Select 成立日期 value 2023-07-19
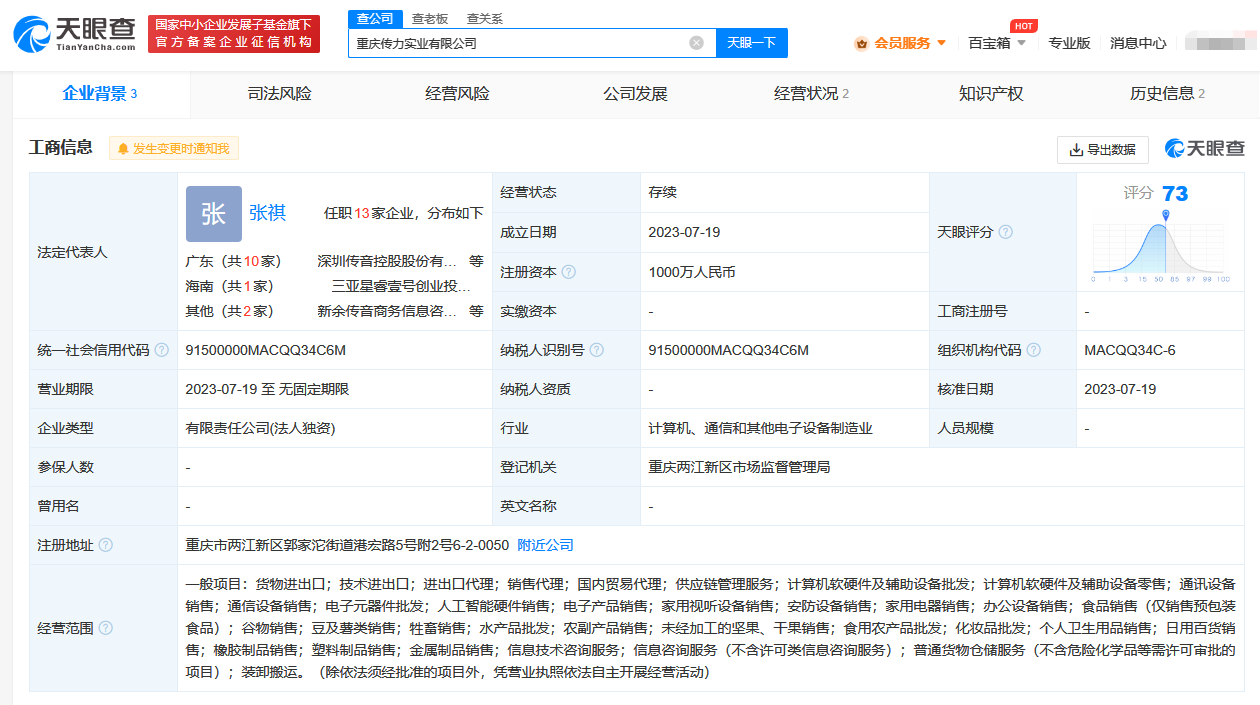This screenshot has height=705, width=1260. click(684, 232)
